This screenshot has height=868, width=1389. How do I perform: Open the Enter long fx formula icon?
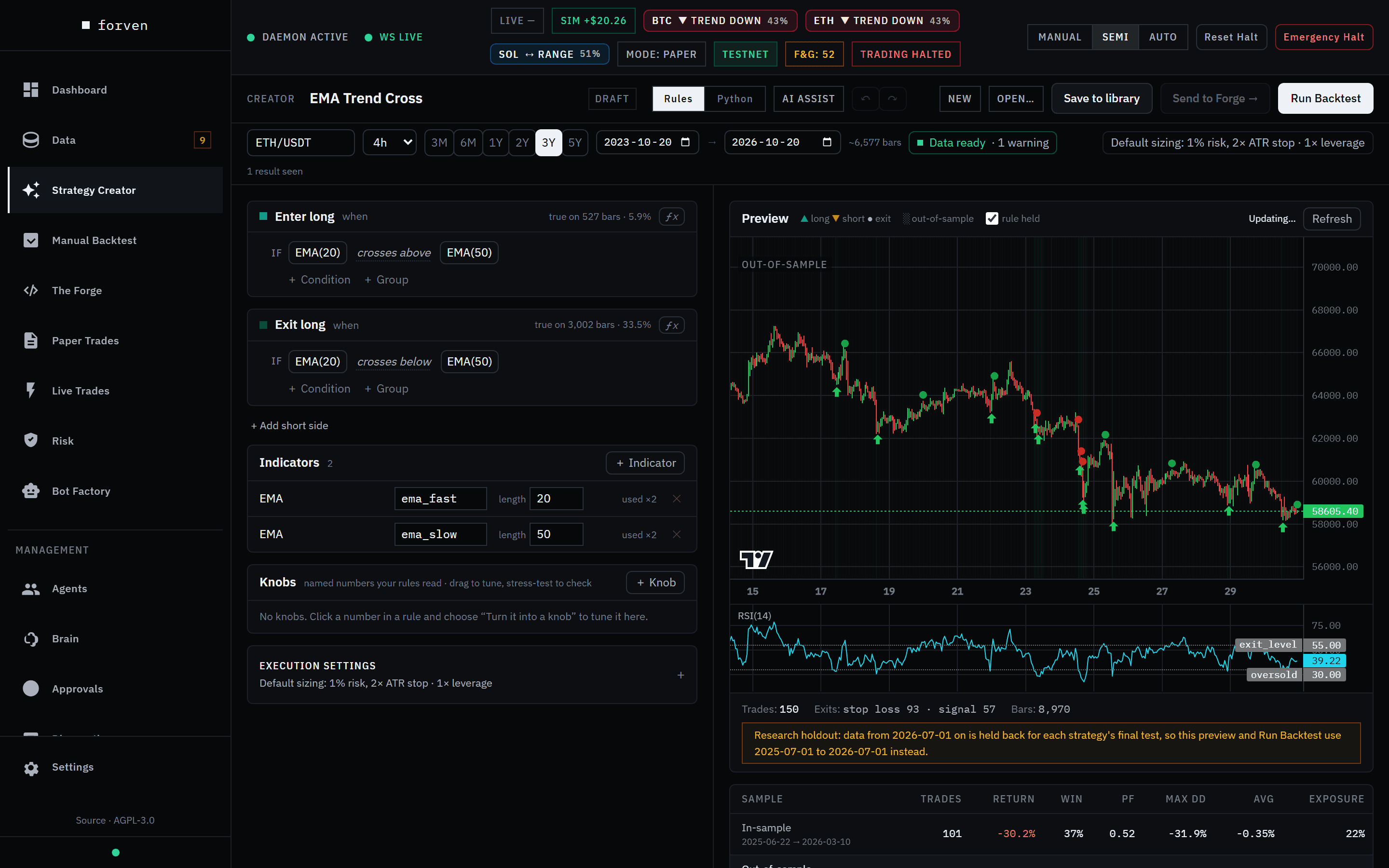pyautogui.click(x=671, y=217)
